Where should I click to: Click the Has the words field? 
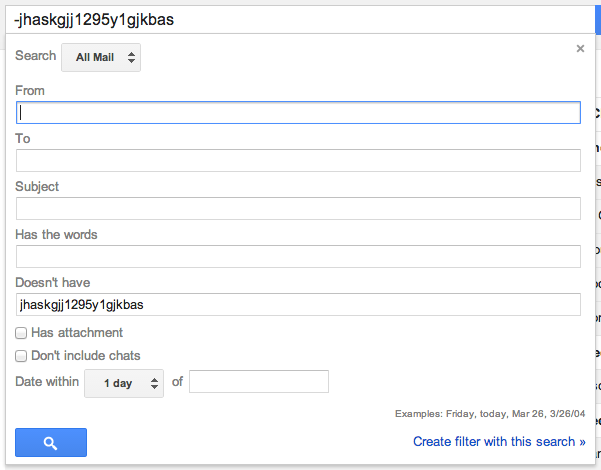click(x=298, y=256)
